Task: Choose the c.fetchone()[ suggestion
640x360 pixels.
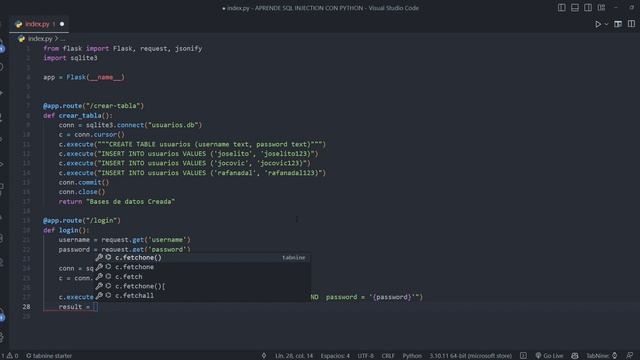Action: [x=203, y=286]
